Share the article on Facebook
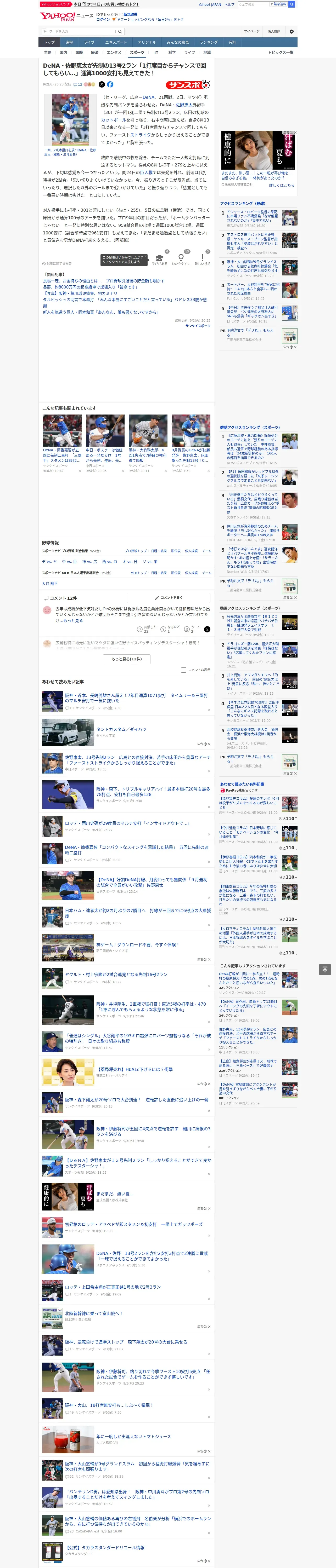This screenshot has width=336, height=1568. (x=110, y=85)
